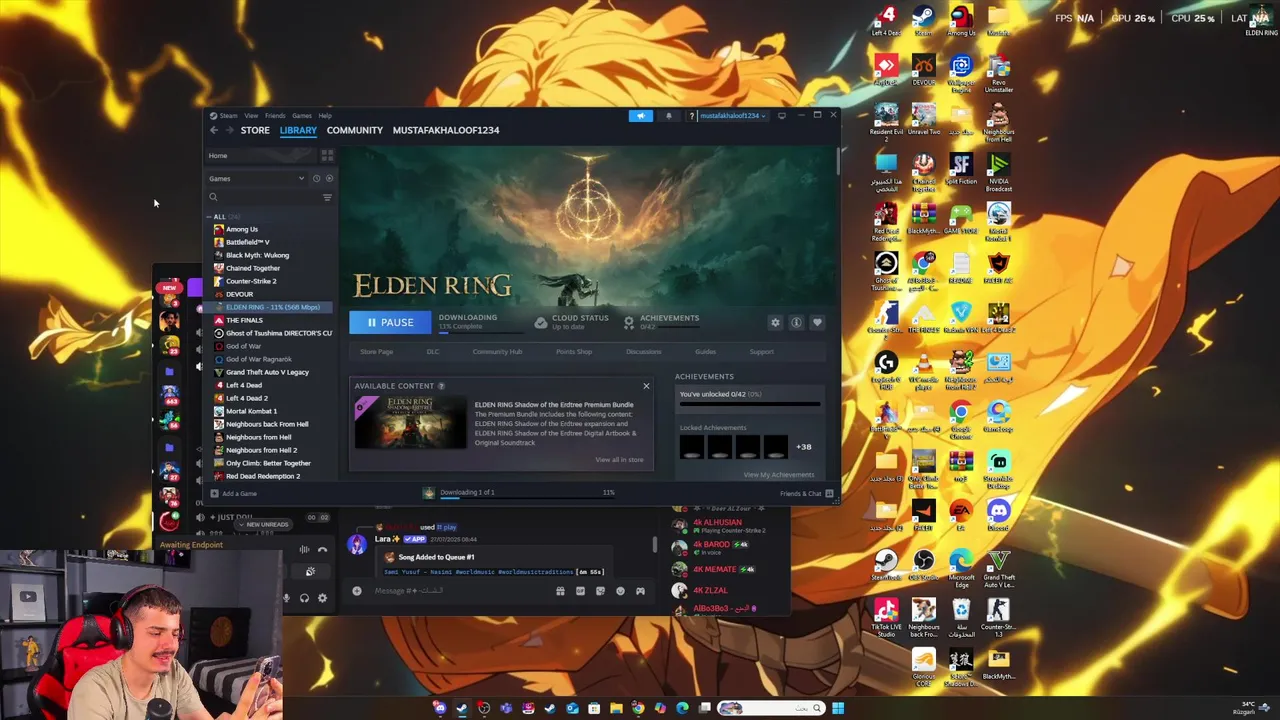Select Among Us in library list
This screenshot has width=1280, height=720.
click(241, 229)
